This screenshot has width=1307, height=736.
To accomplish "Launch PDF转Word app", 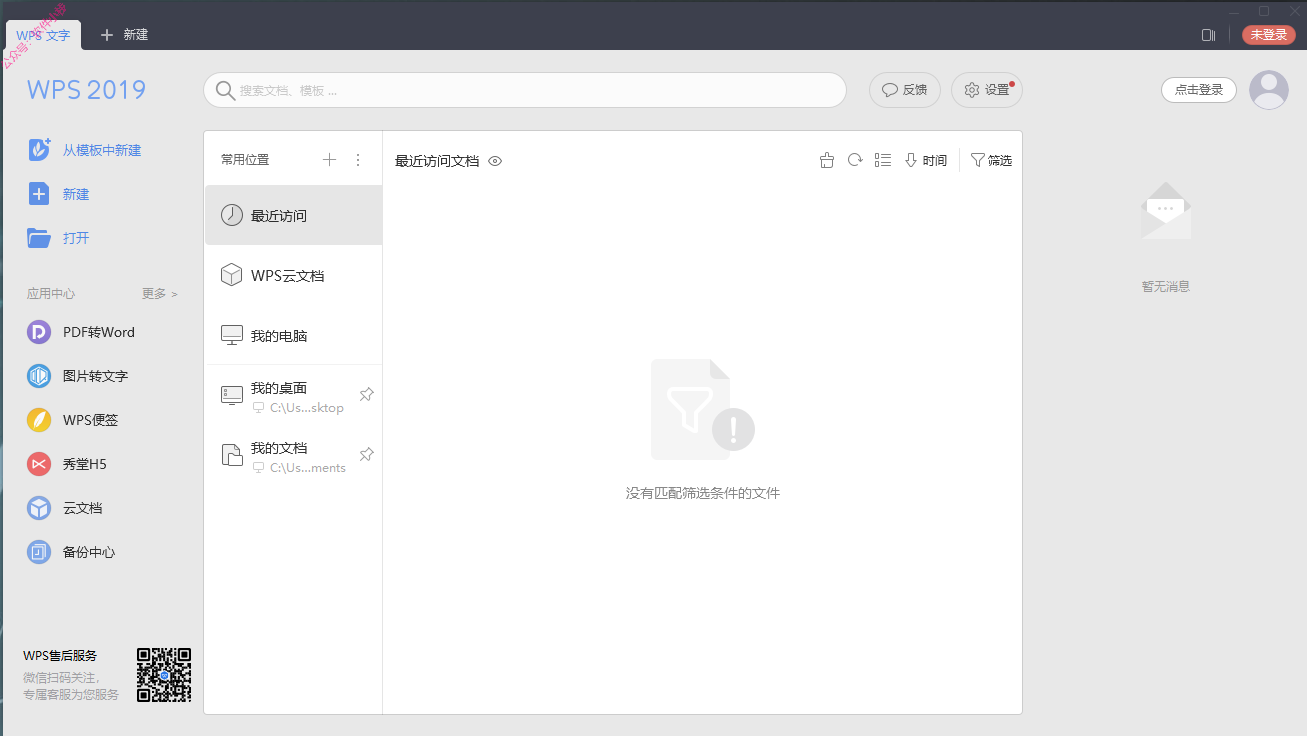I will 81,332.
